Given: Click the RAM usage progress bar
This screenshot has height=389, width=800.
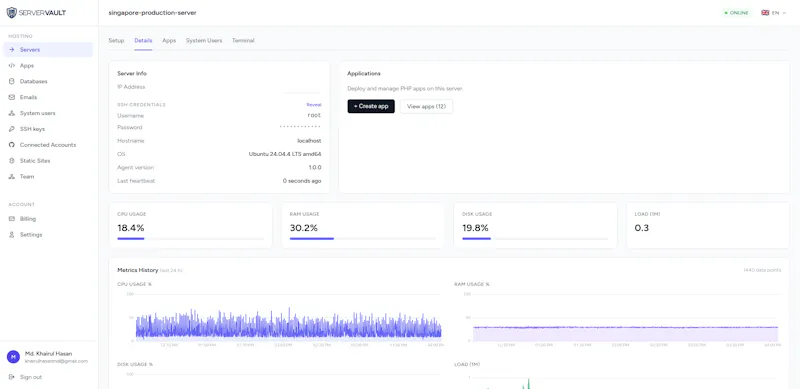Looking at the screenshot, I should coord(363,238).
